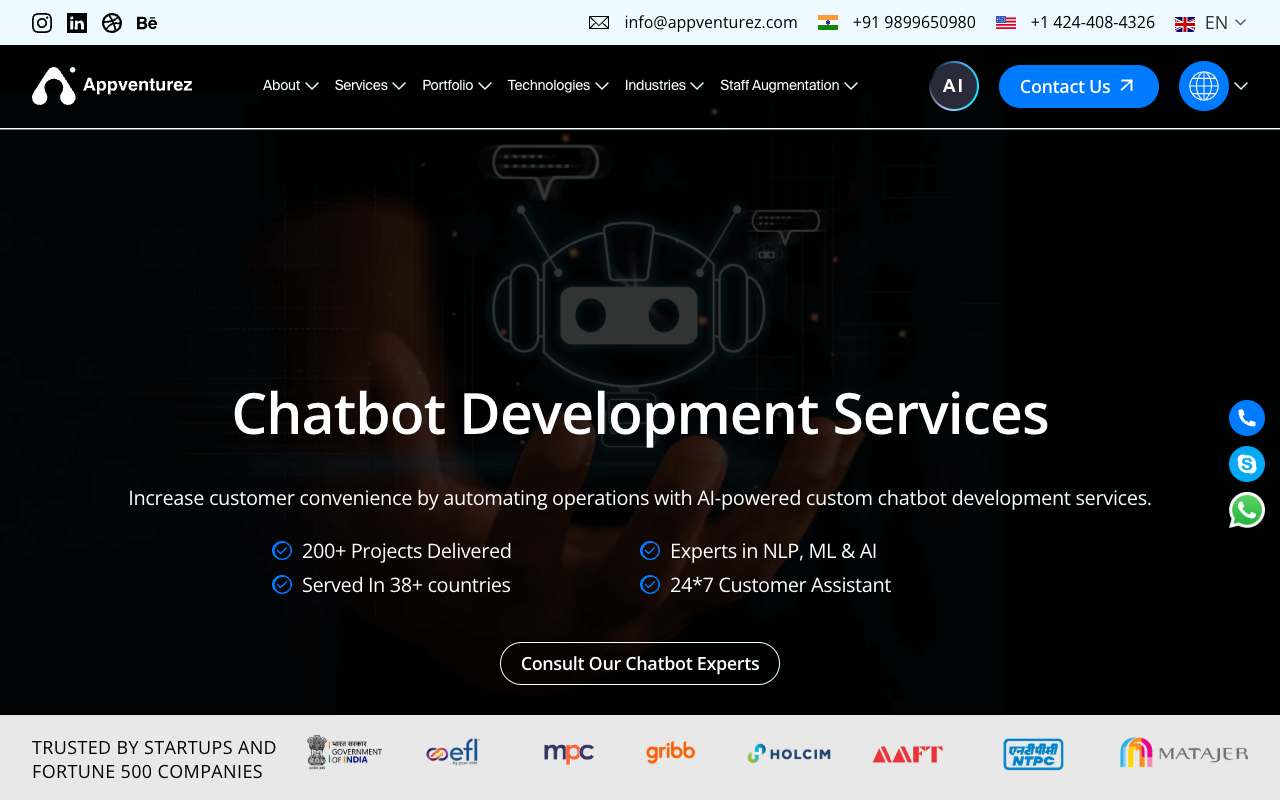Screen dimensions: 1280x800
Task: Go to the Appventurez logo homepage
Action: 112,86
